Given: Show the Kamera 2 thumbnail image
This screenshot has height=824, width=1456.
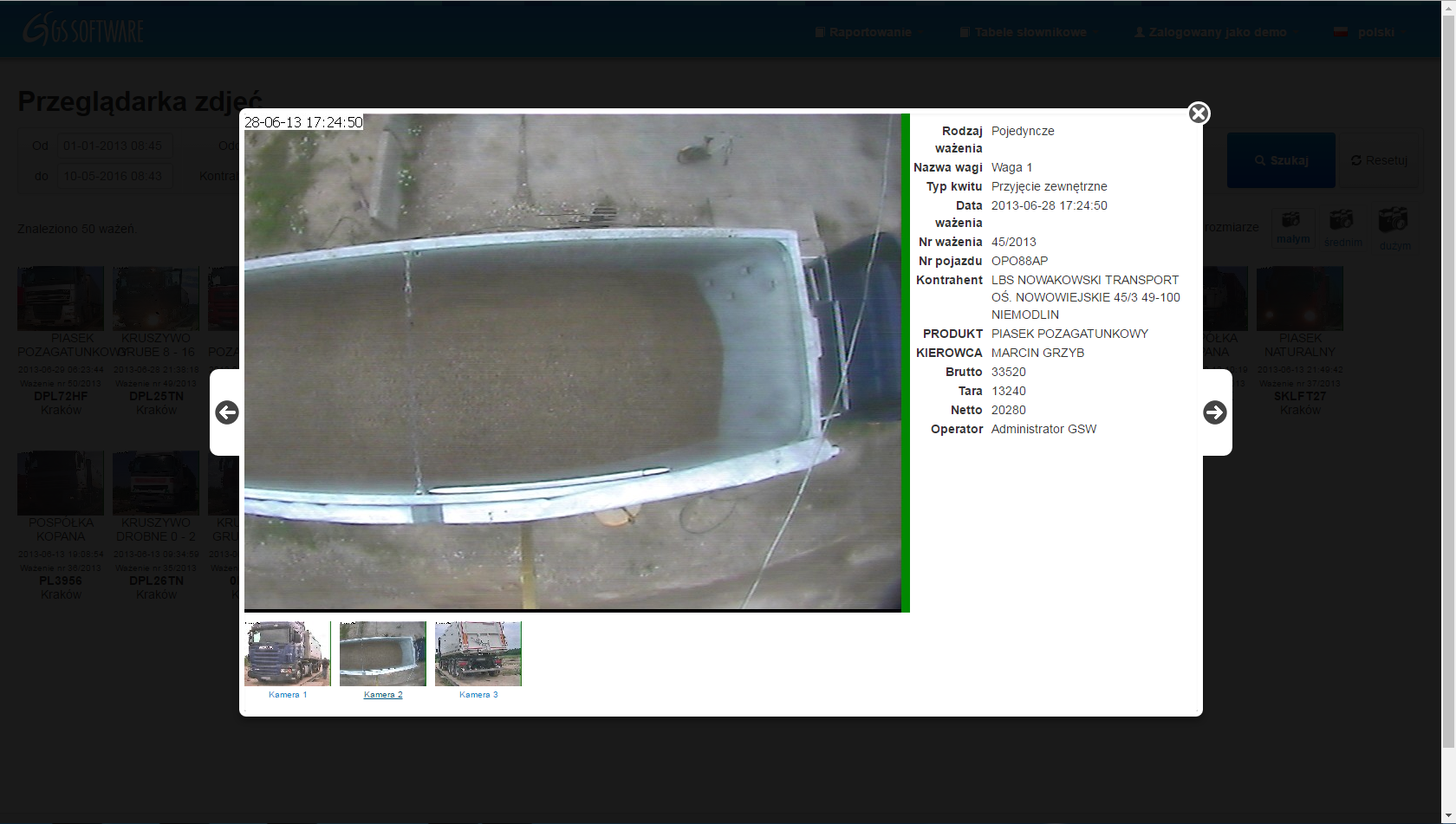Looking at the screenshot, I should point(383,653).
